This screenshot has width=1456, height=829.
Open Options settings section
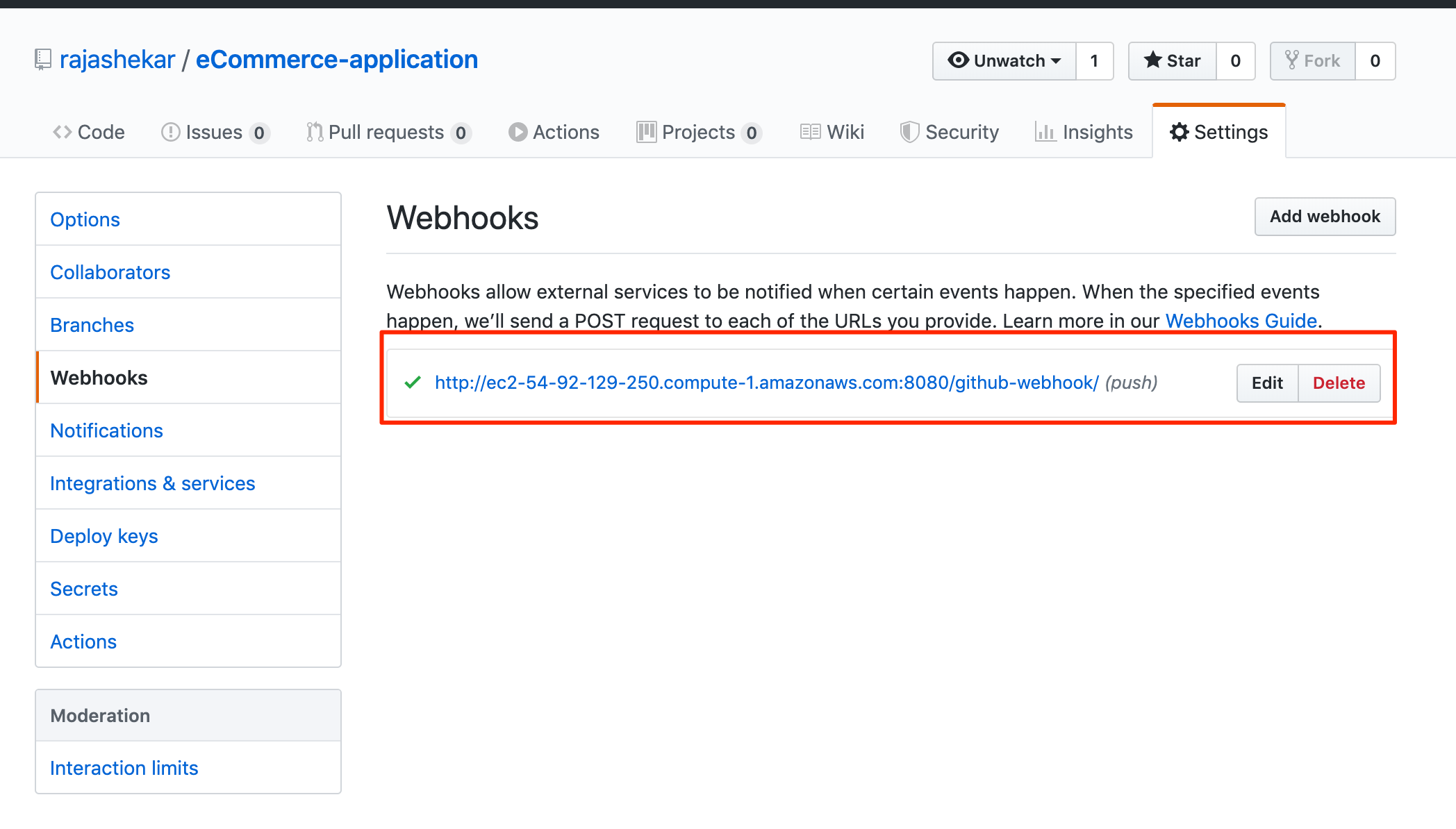[84, 219]
